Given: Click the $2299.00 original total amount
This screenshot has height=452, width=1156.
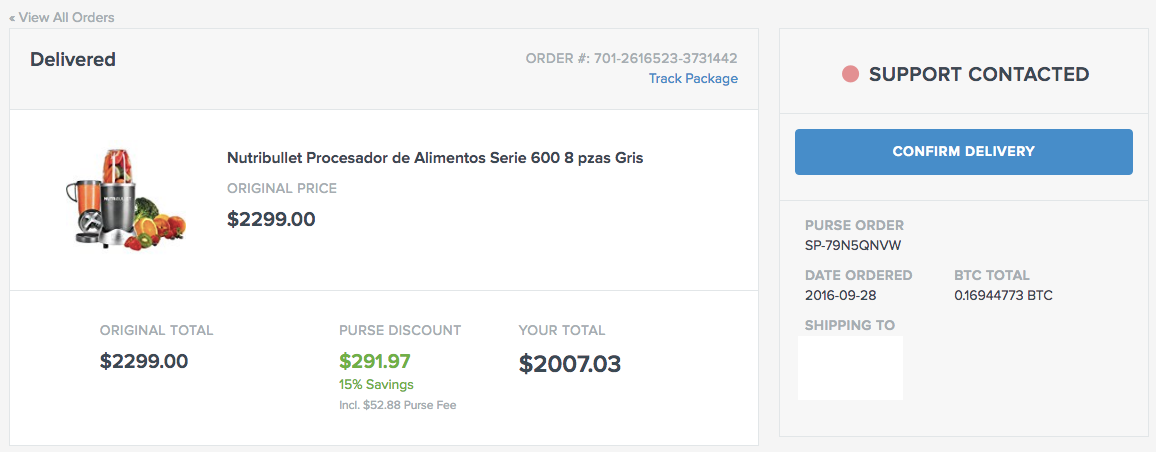Looking at the screenshot, I should [x=144, y=361].
